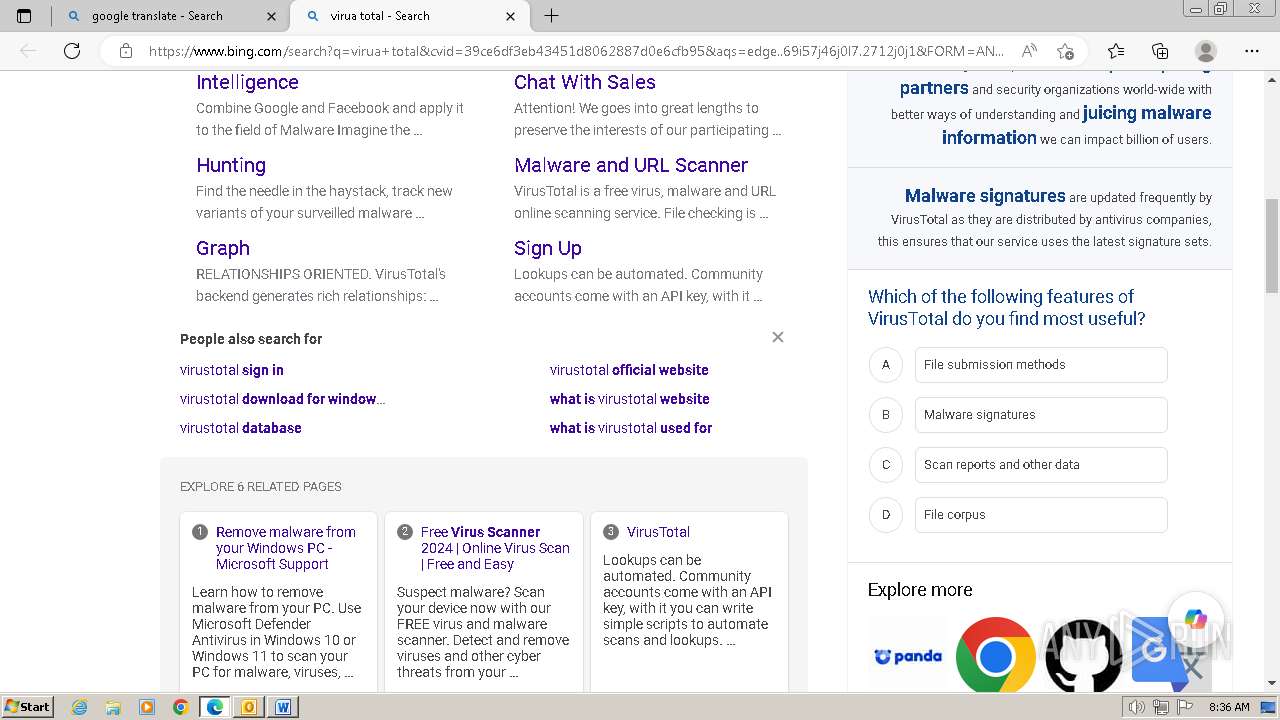Open the Intelligence link
1280x720 pixels.
pyautogui.click(x=247, y=82)
